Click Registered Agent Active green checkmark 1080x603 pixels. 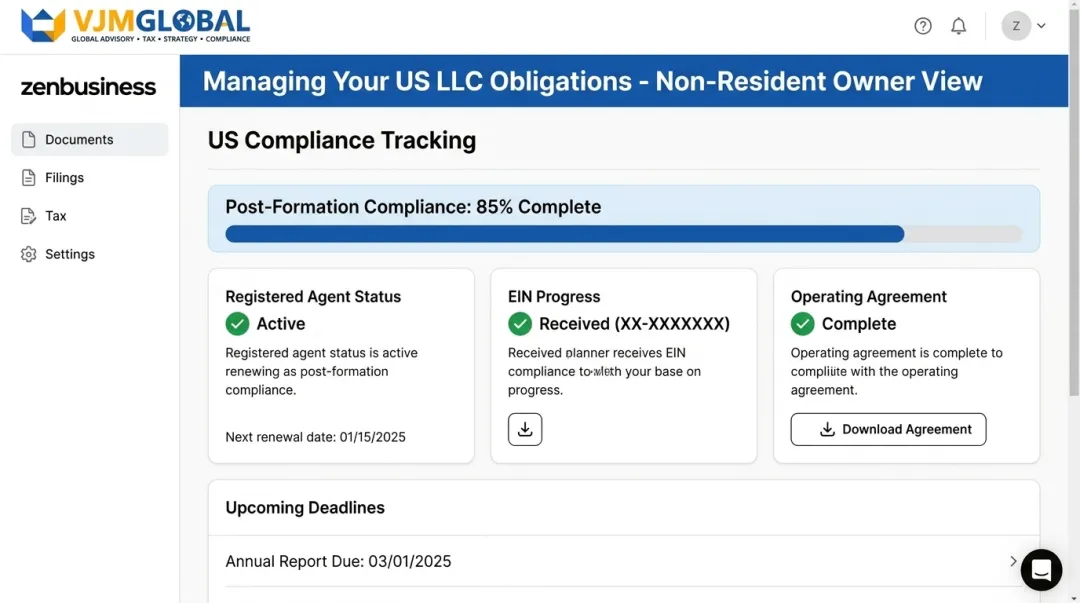(x=237, y=324)
